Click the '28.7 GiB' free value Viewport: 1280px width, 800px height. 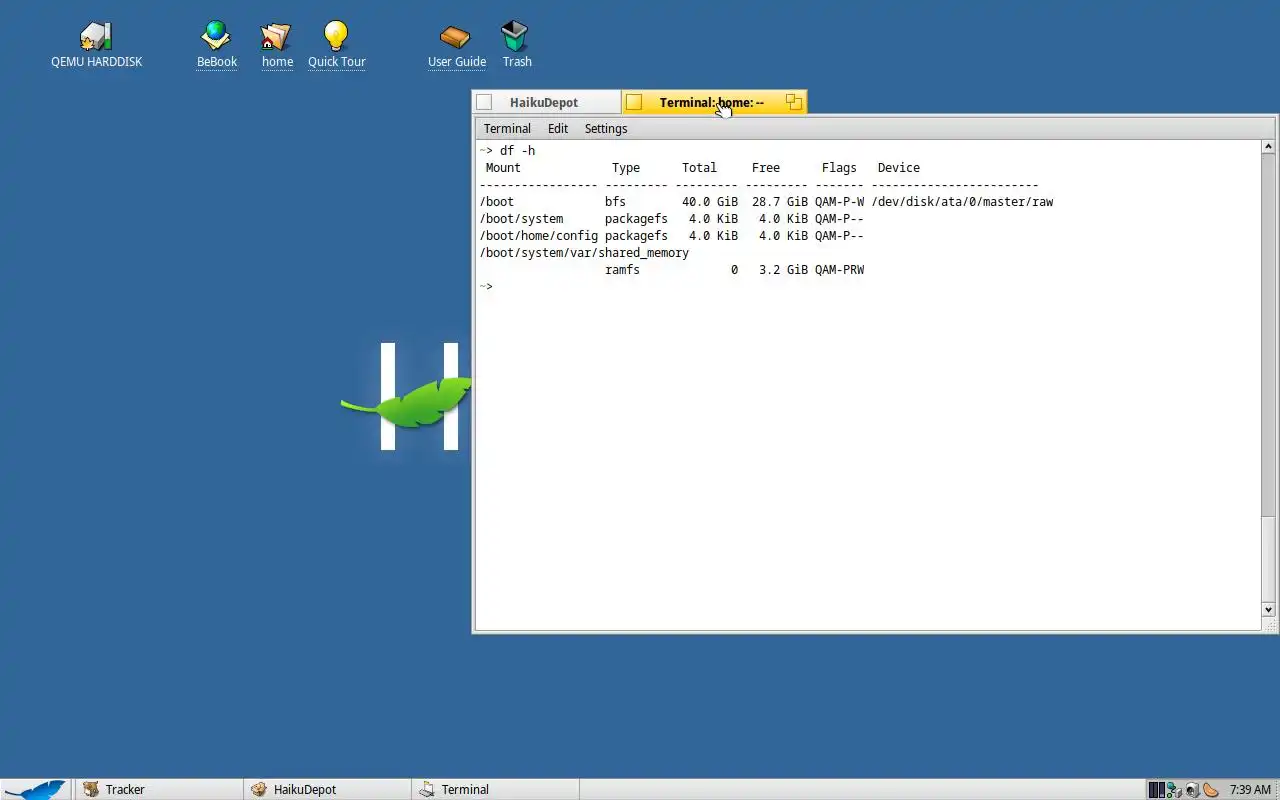coord(780,202)
